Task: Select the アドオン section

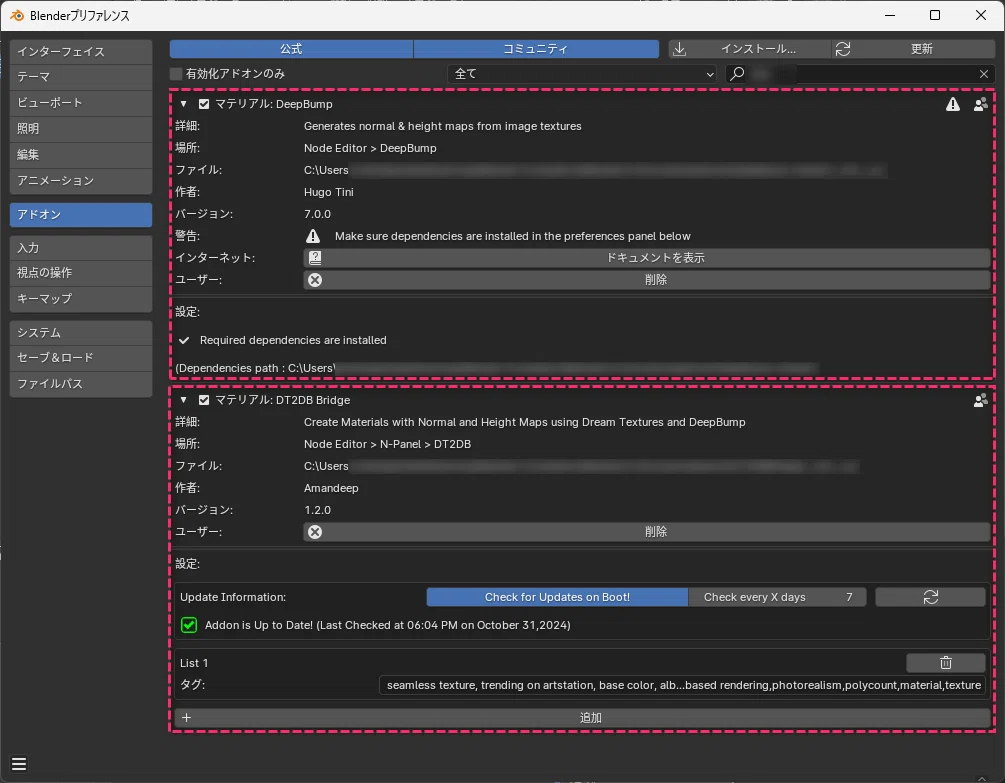Action: (81, 215)
